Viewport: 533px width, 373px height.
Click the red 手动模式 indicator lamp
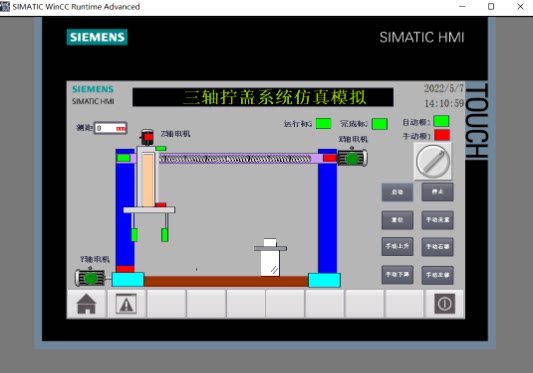tap(442, 135)
